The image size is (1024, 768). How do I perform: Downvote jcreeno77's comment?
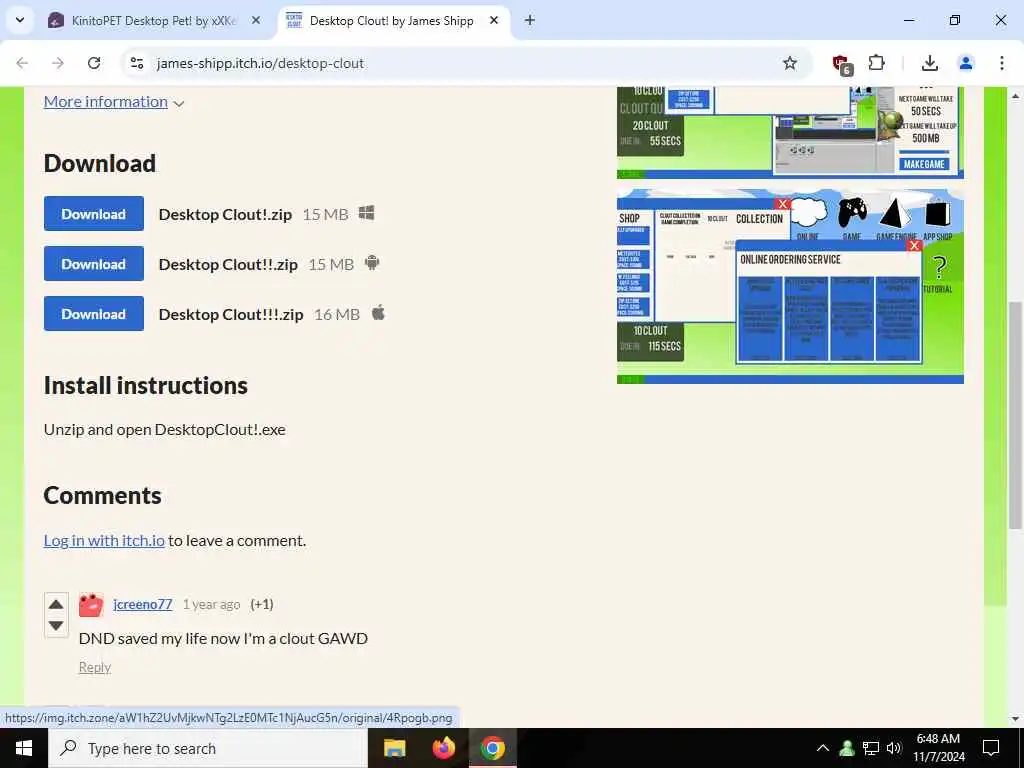click(x=56, y=626)
